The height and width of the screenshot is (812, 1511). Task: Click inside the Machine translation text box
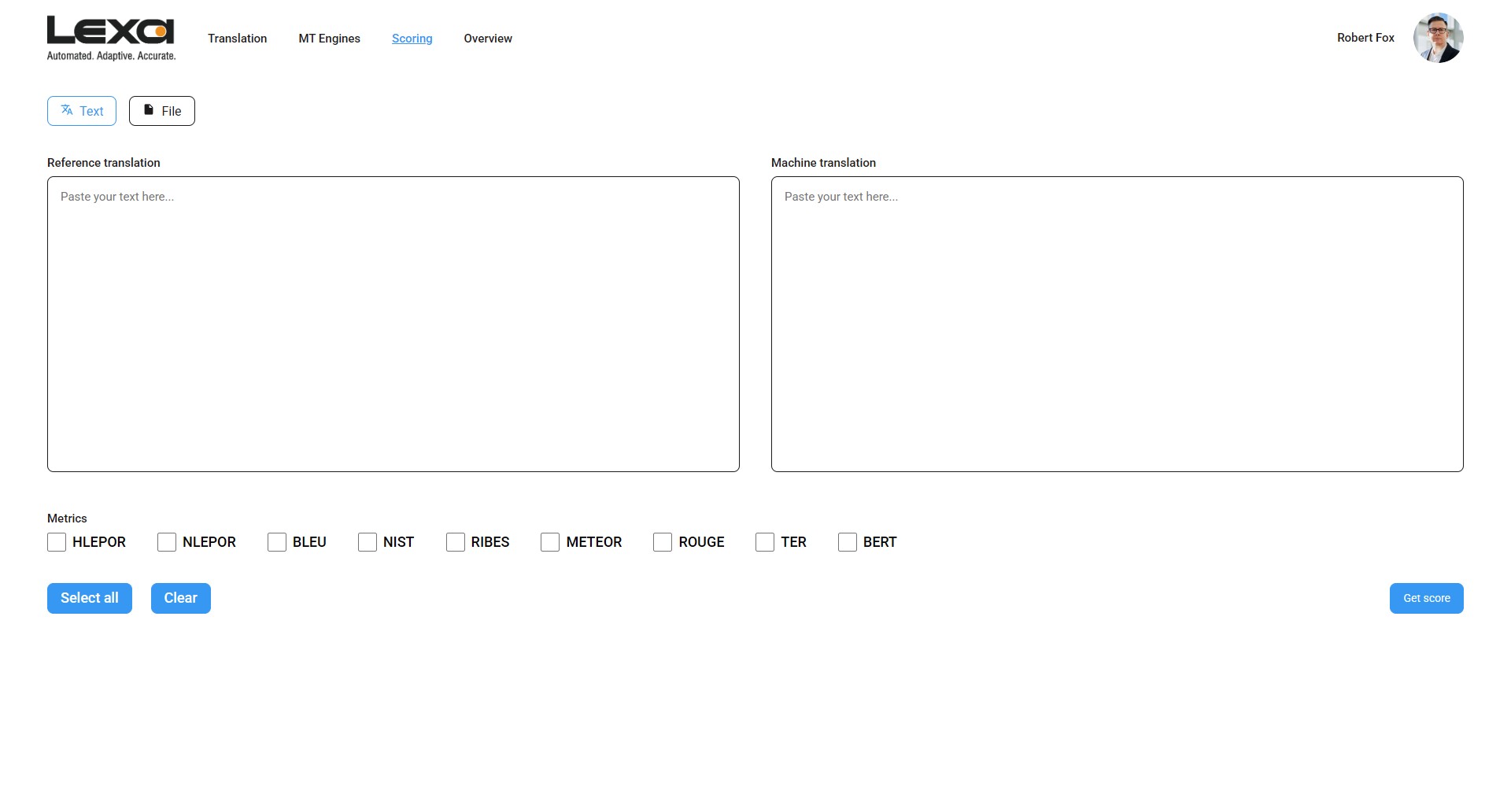point(1117,324)
